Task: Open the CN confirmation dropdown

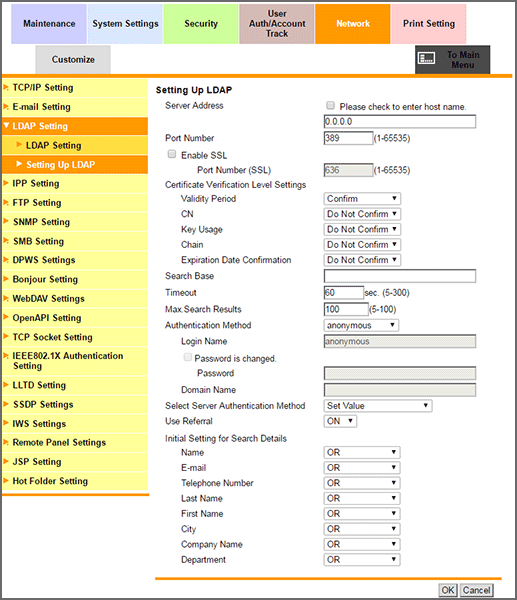Action: pos(362,214)
